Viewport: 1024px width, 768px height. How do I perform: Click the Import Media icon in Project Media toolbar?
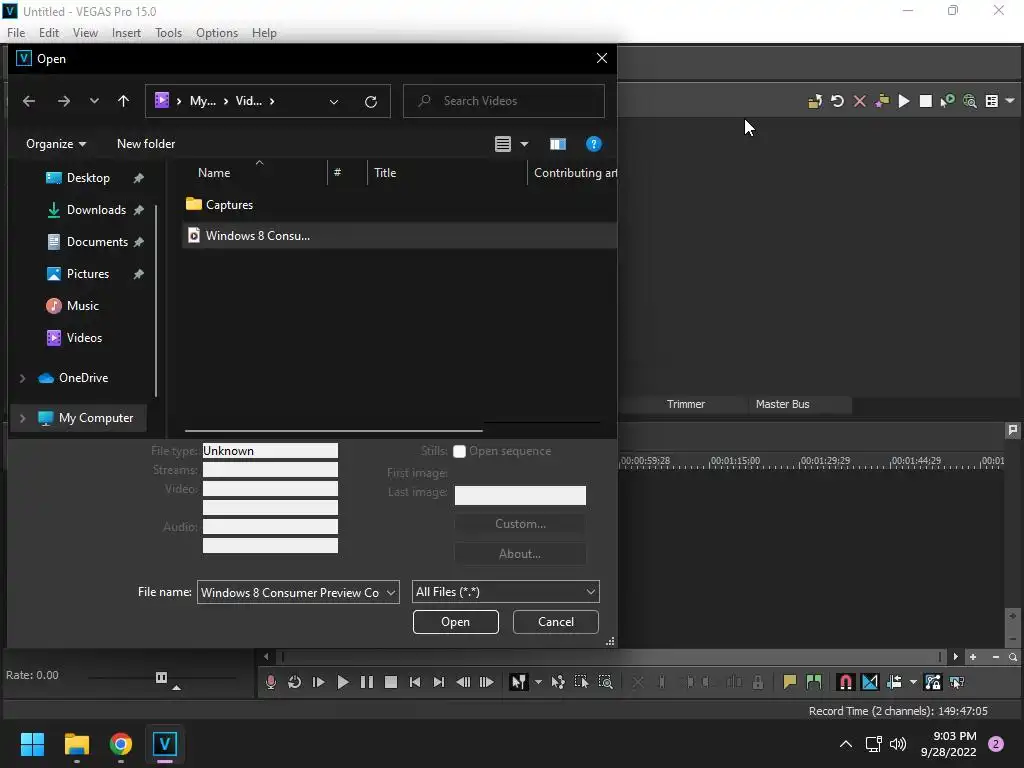click(815, 101)
